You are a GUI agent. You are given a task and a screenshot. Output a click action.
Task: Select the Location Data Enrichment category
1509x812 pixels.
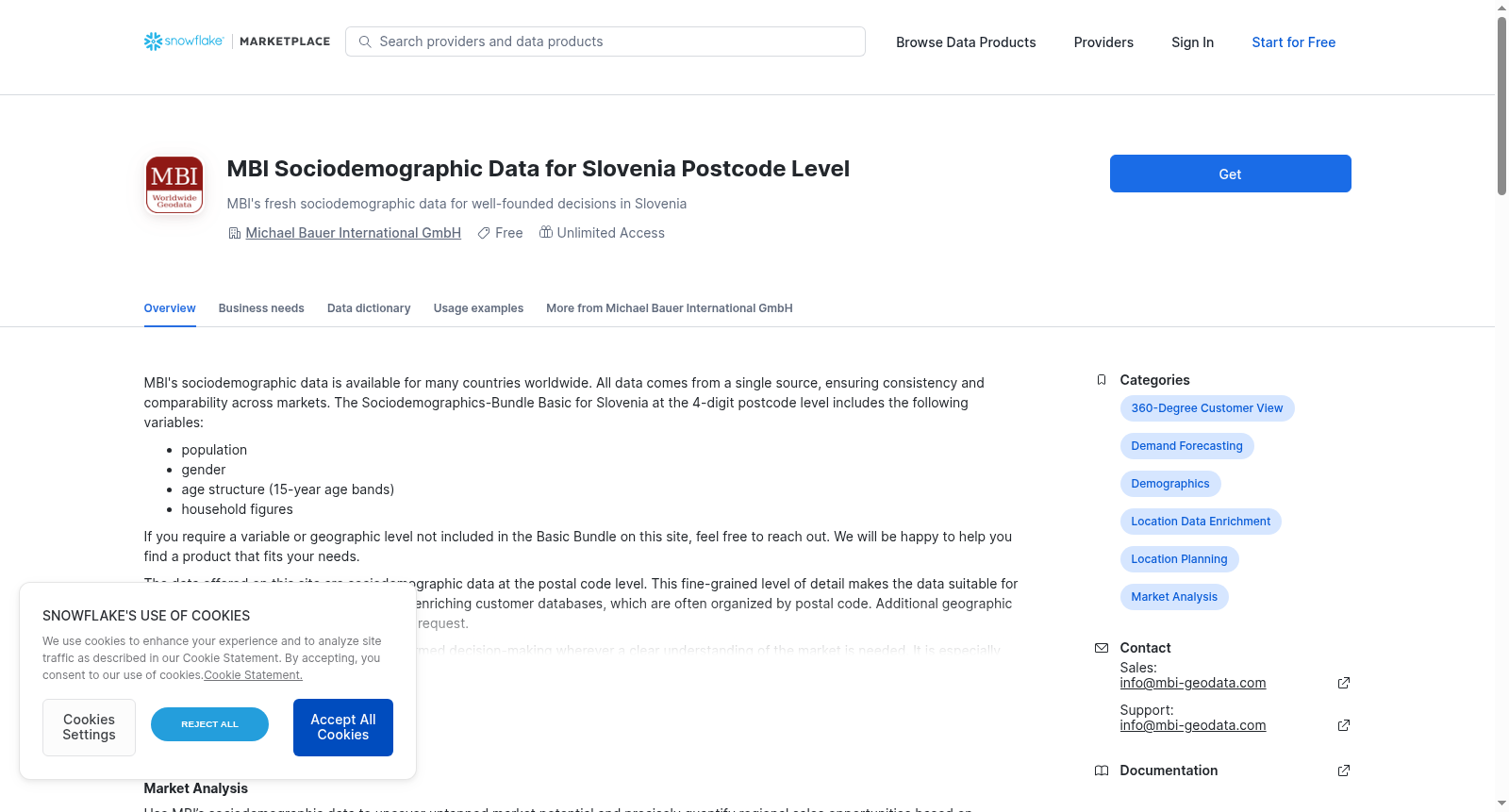pyautogui.click(x=1201, y=522)
